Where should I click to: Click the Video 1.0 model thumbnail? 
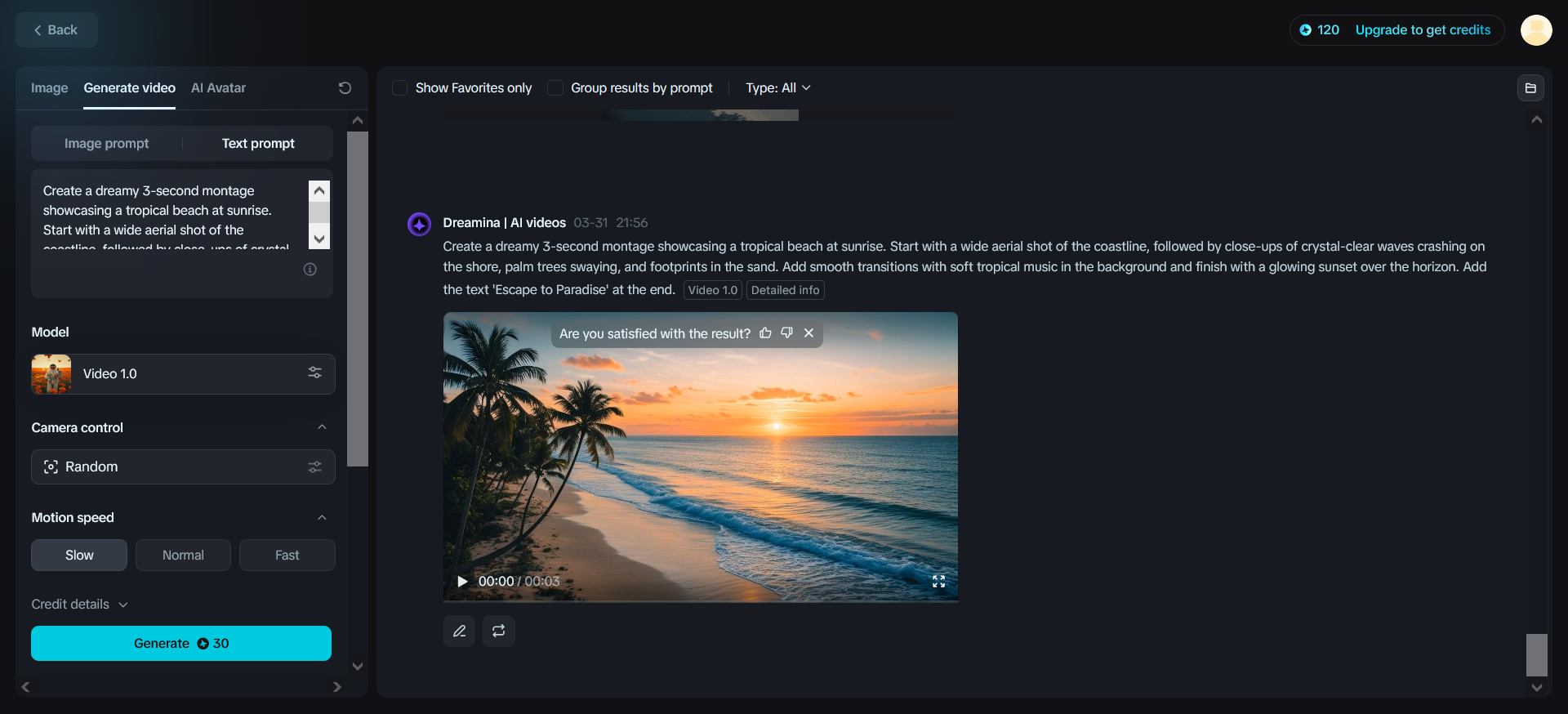(x=51, y=373)
